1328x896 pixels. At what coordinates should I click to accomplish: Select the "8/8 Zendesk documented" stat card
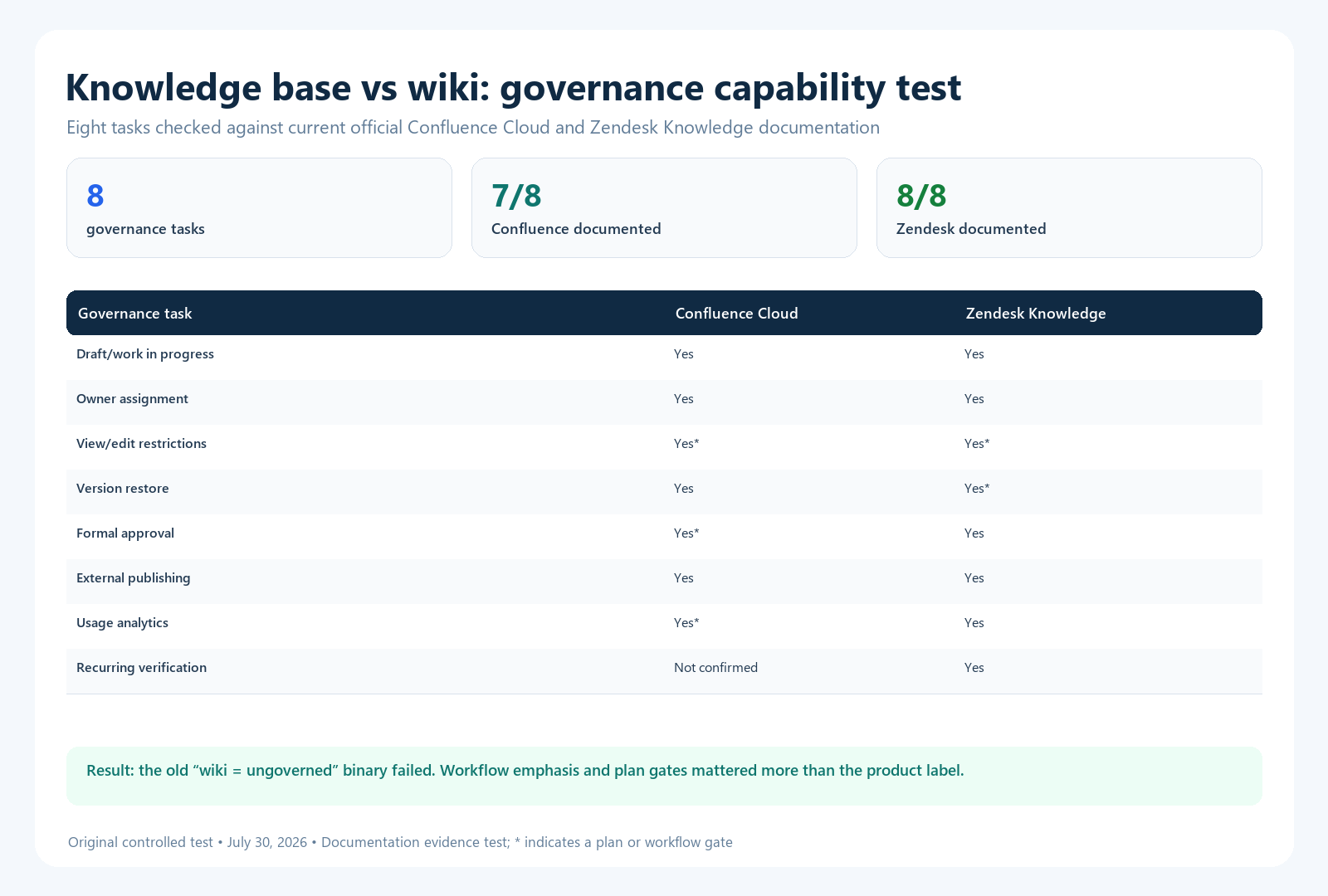(1069, 207)
